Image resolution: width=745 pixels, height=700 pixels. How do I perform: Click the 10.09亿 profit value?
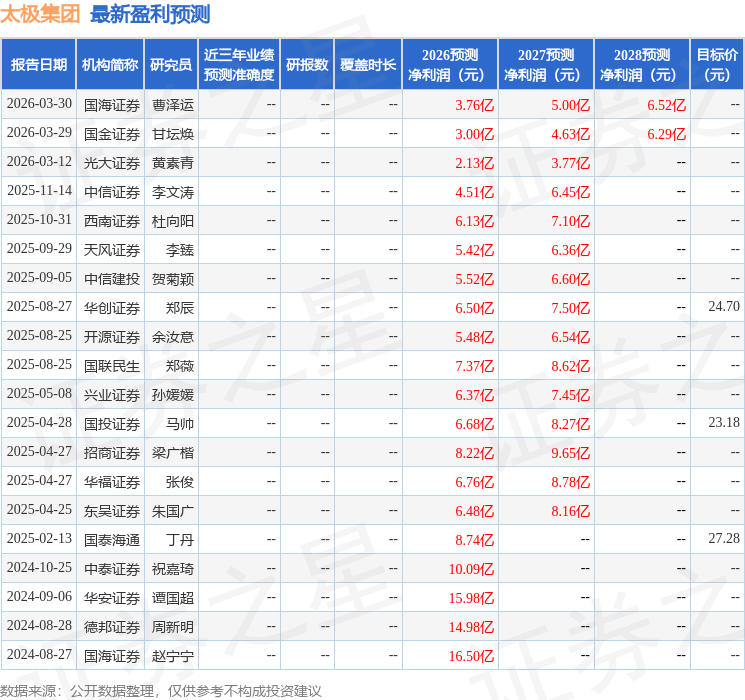471,569
